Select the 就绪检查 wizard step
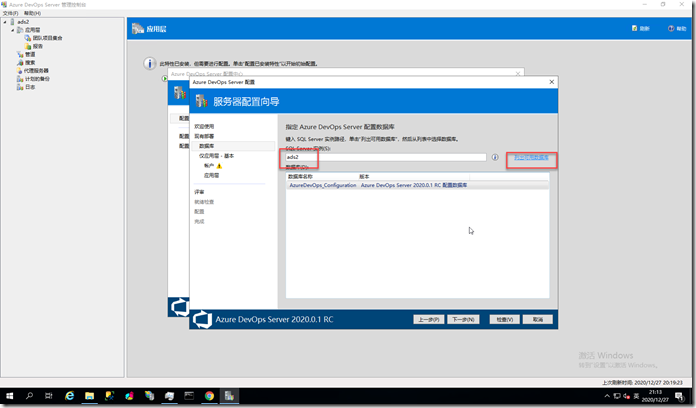 (204, 202)
